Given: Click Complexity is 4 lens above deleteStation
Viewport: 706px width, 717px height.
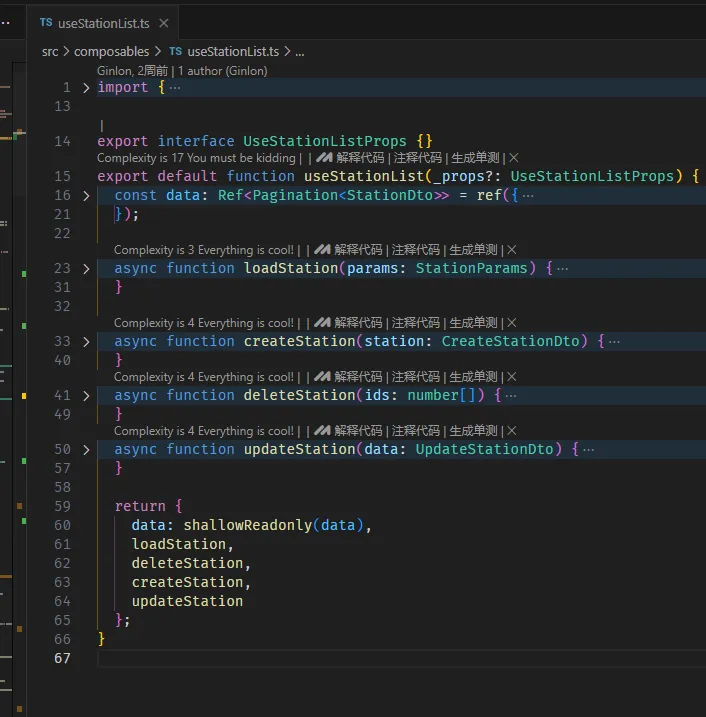Looking at the screenshot, I should 203,377.
